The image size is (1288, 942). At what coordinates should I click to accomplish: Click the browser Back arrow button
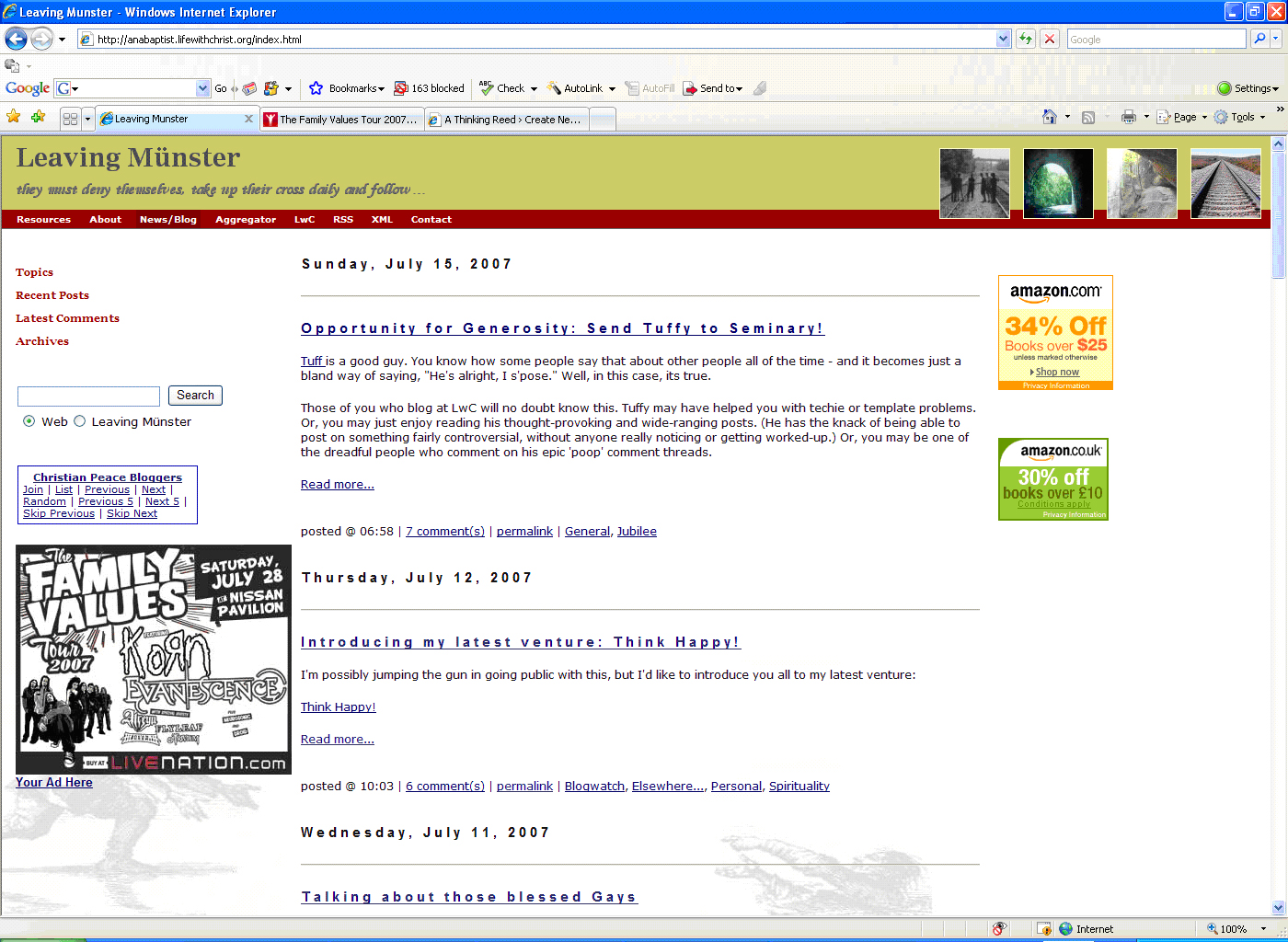pyautogui.click(x=16, y=39)
